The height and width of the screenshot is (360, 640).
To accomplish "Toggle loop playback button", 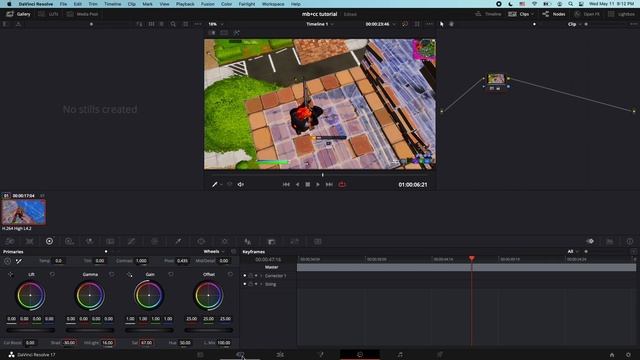I will (342, 184).
